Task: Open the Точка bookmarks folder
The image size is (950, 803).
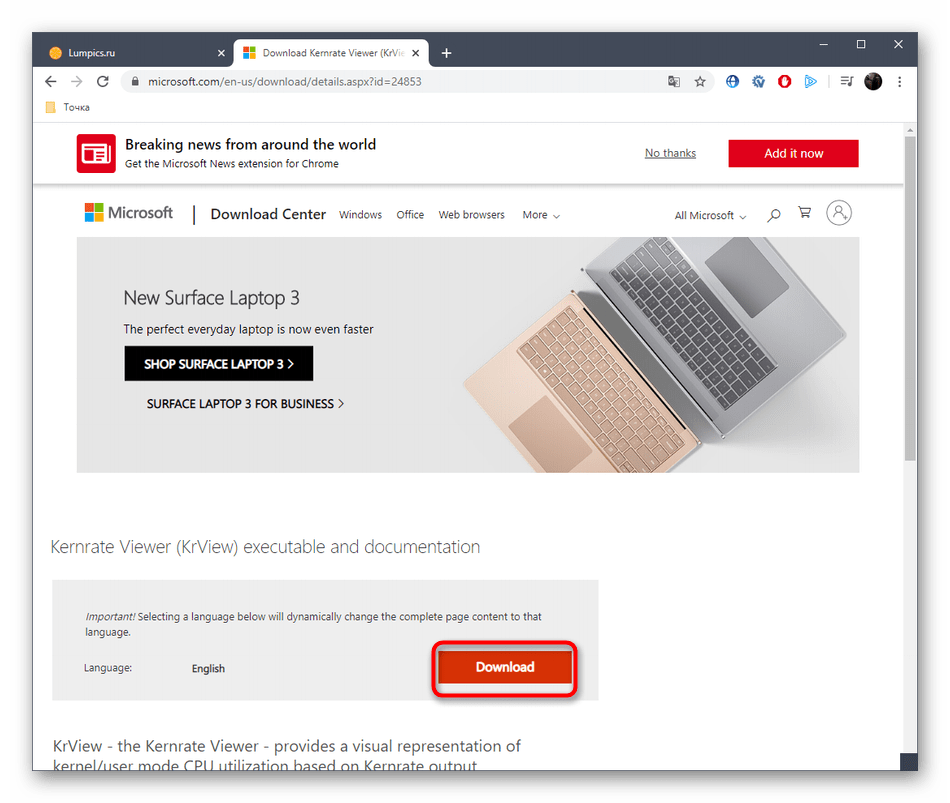Action: [68, 107]
